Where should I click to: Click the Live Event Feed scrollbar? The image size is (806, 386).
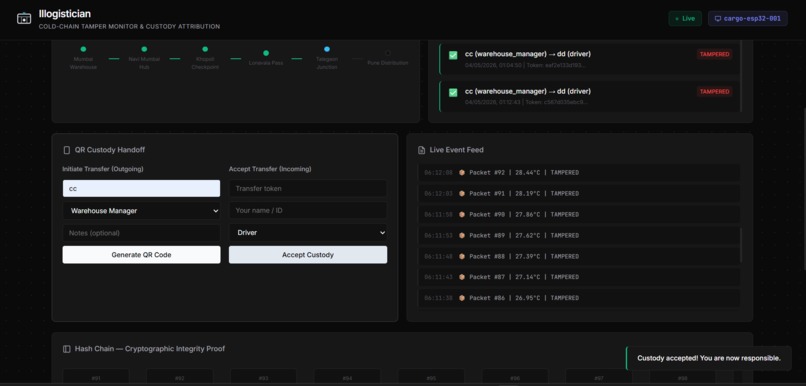[x=741, y=245]
